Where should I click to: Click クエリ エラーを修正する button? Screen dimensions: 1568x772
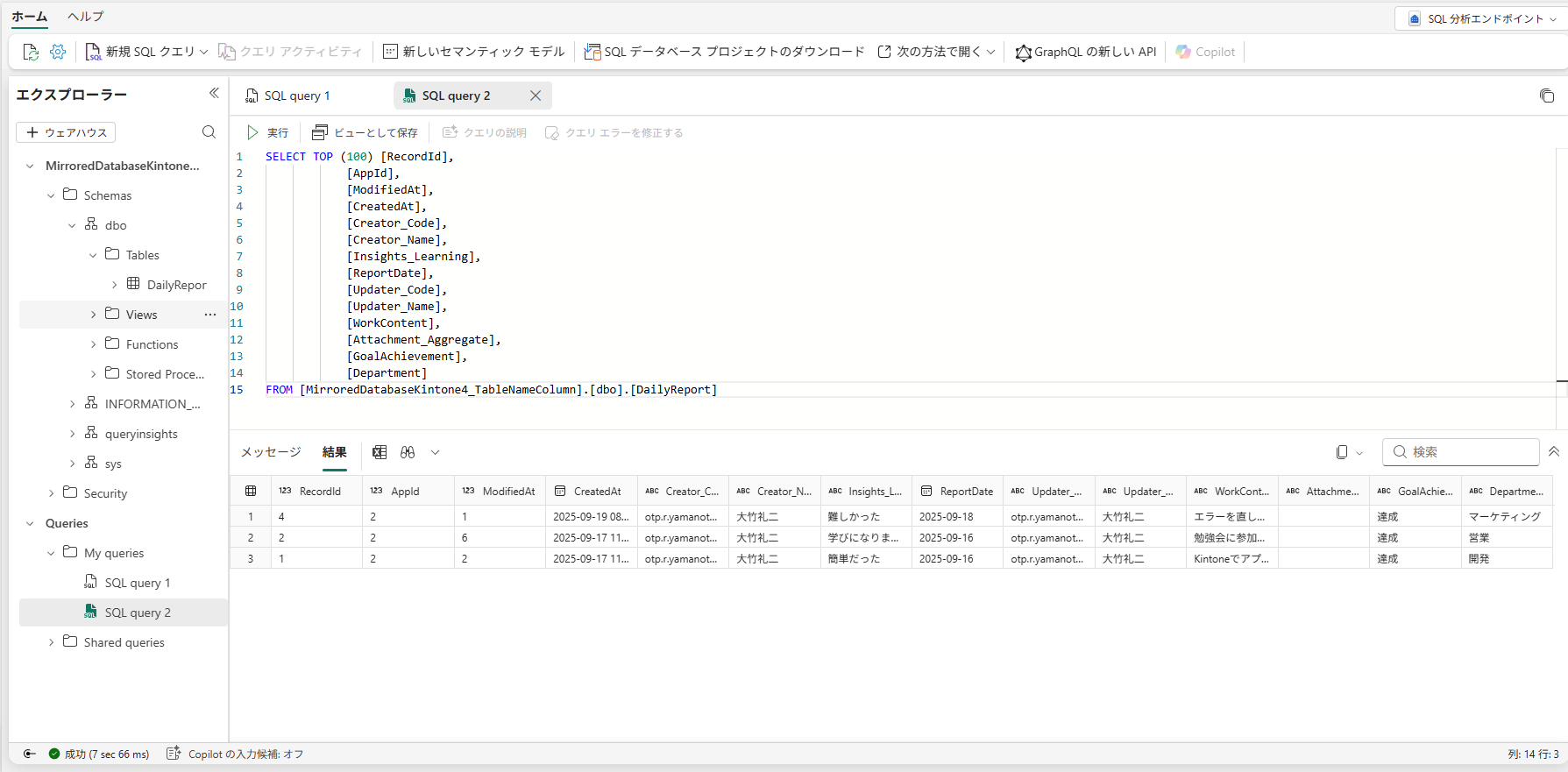click(x=614, y=132)
